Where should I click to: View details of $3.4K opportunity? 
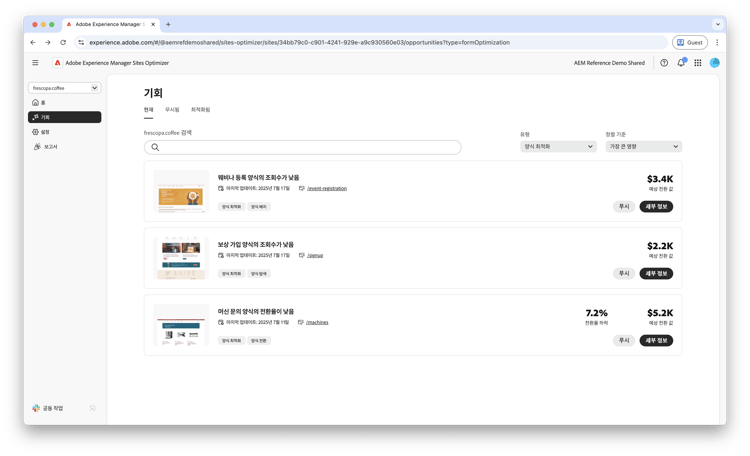(656, 207)
